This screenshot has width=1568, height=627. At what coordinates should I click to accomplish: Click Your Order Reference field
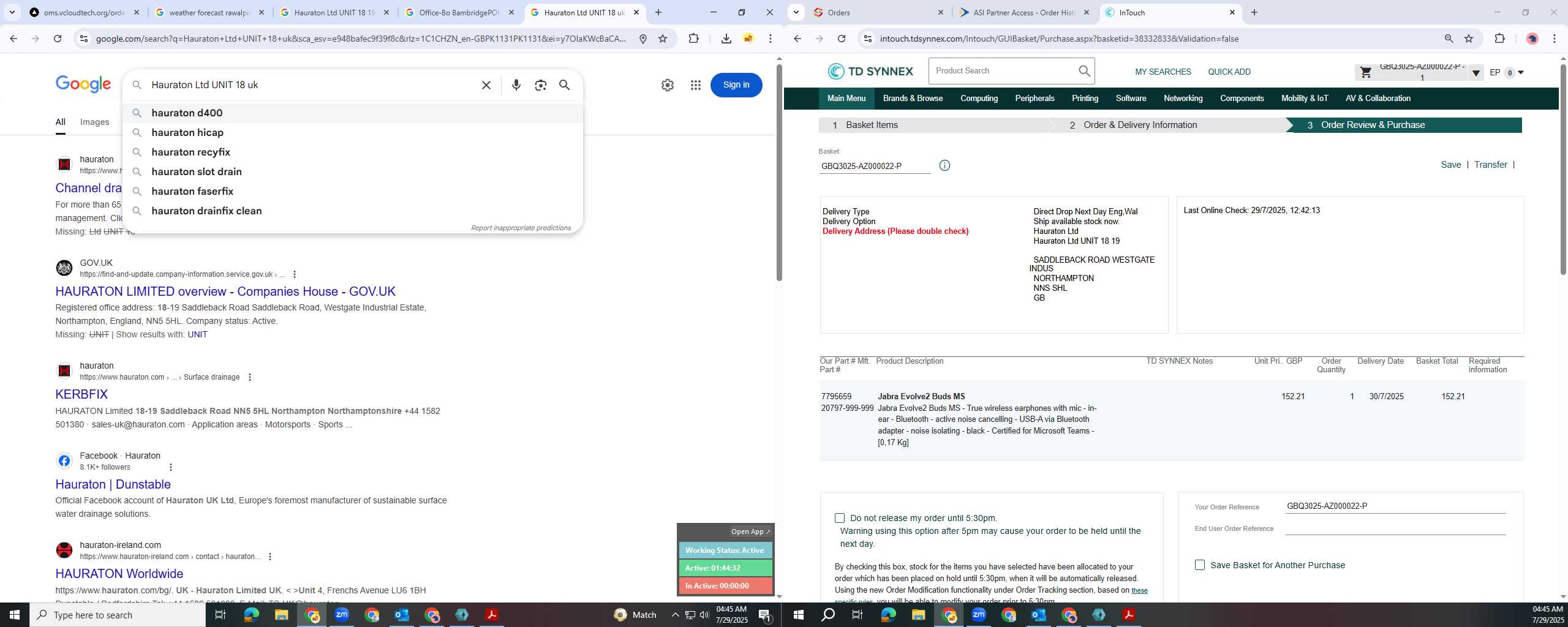point(1395,506)
